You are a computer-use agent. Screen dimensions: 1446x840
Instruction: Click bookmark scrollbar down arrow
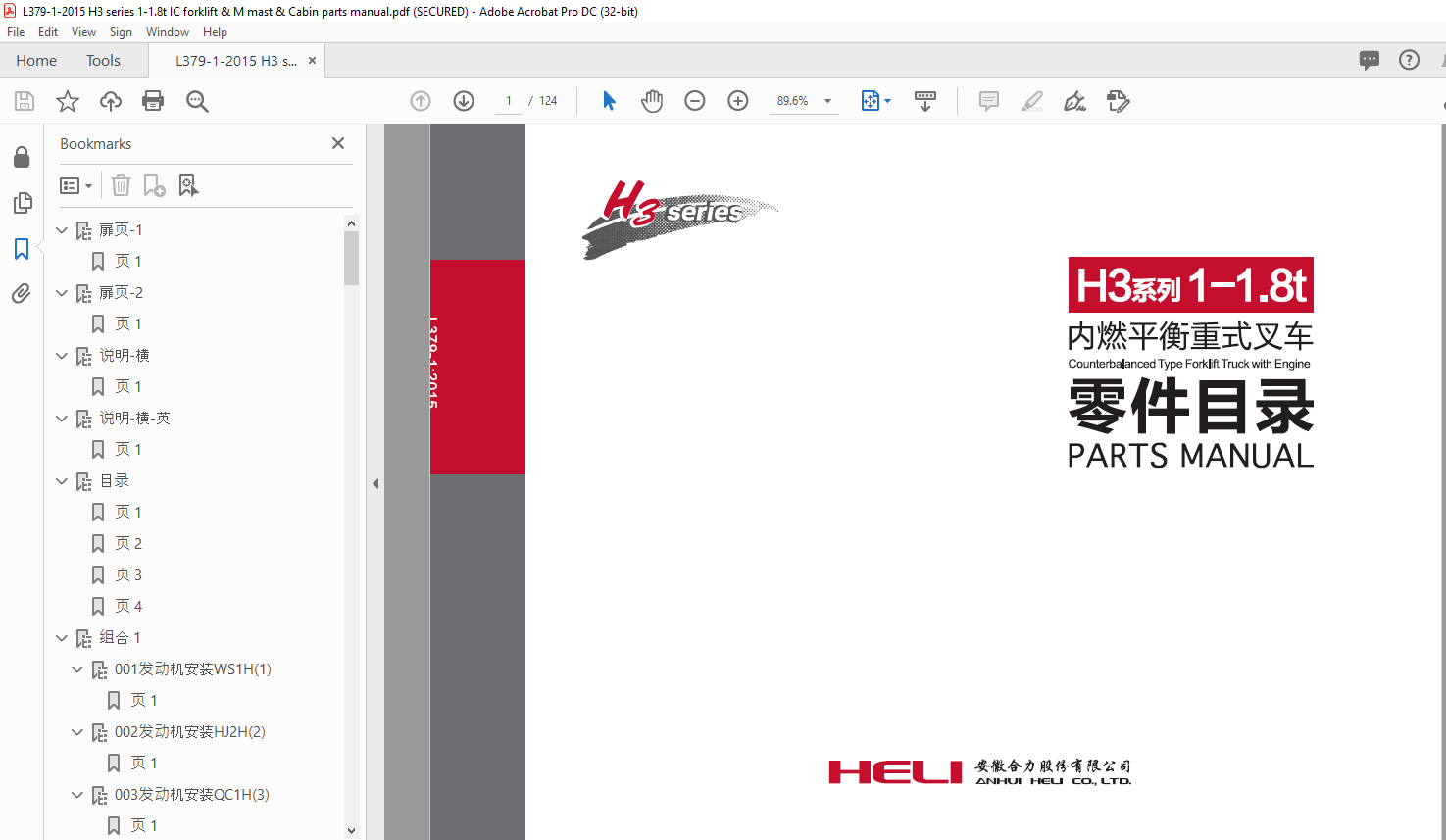pyautogui.click(x=351, y=830)
